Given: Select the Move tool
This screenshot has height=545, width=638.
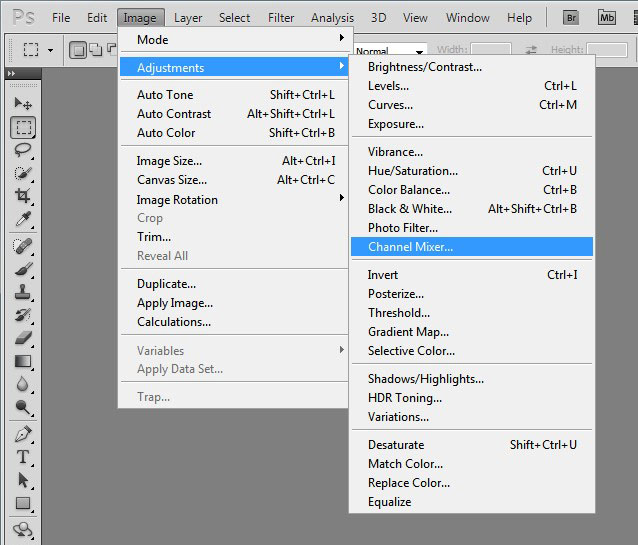Looking at the screenshot, I should pos(23,104).
